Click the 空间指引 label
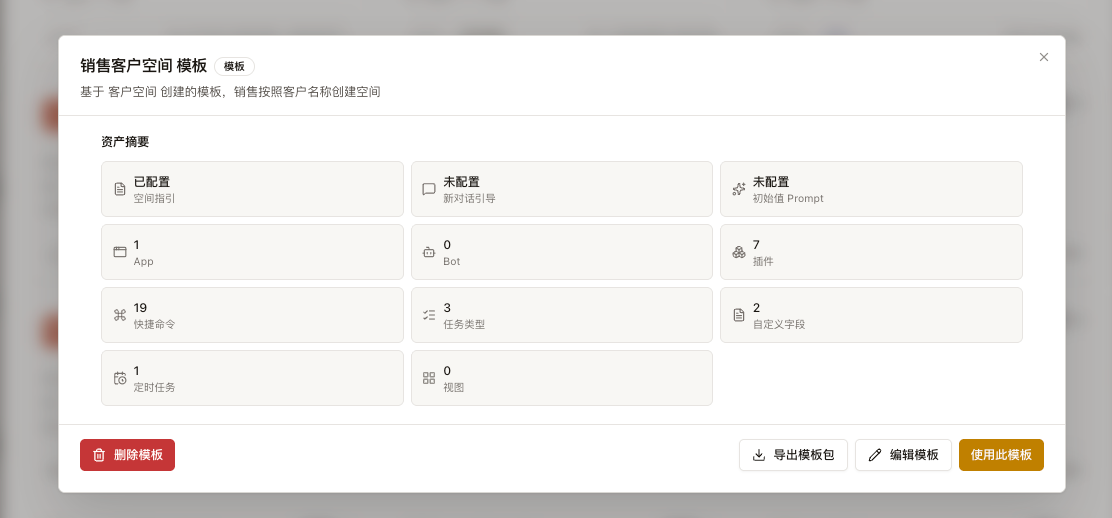This screenshot has width=1112, height=518. click(155, 199)
